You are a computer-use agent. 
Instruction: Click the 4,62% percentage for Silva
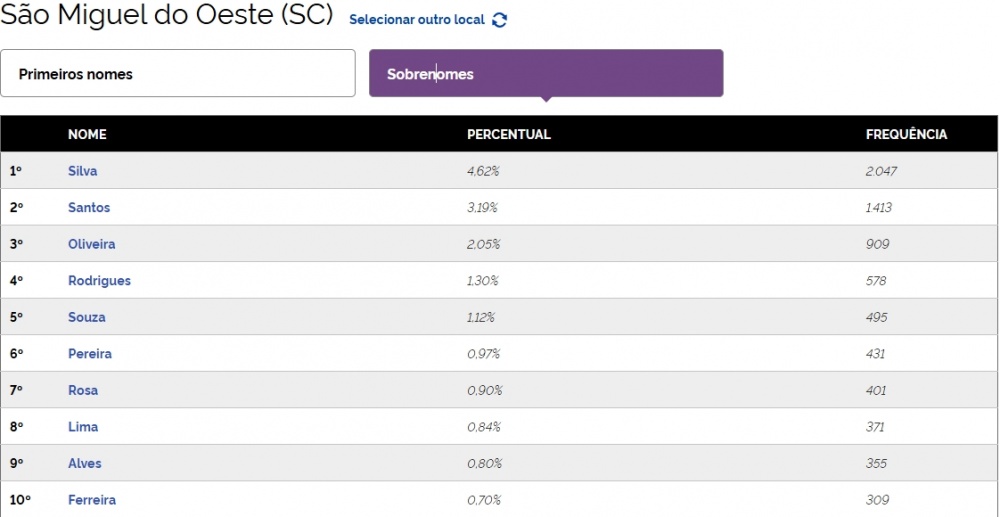pyautogui.click(x=483, y=171)
